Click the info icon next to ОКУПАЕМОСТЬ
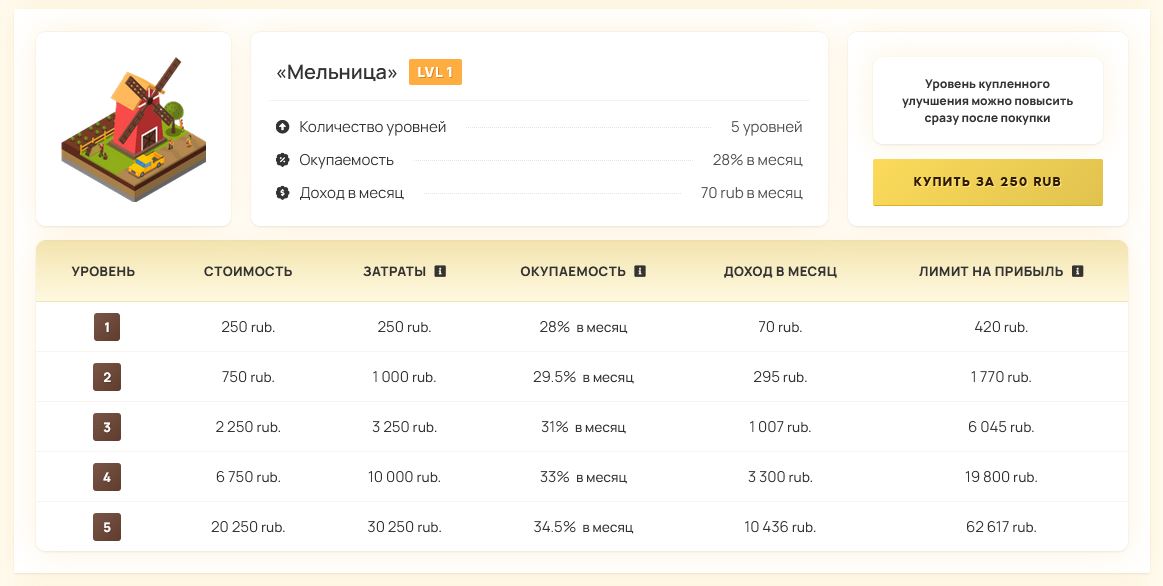The height and width of the screenshot is (586, 1163). (640, 271)
